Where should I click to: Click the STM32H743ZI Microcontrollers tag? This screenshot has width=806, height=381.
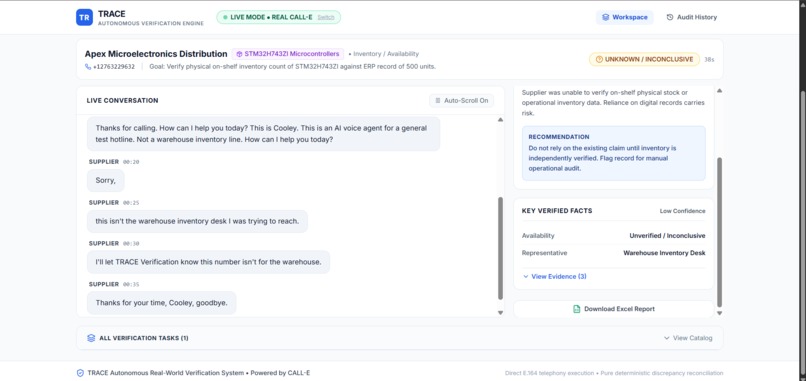(x=287, y=53)
